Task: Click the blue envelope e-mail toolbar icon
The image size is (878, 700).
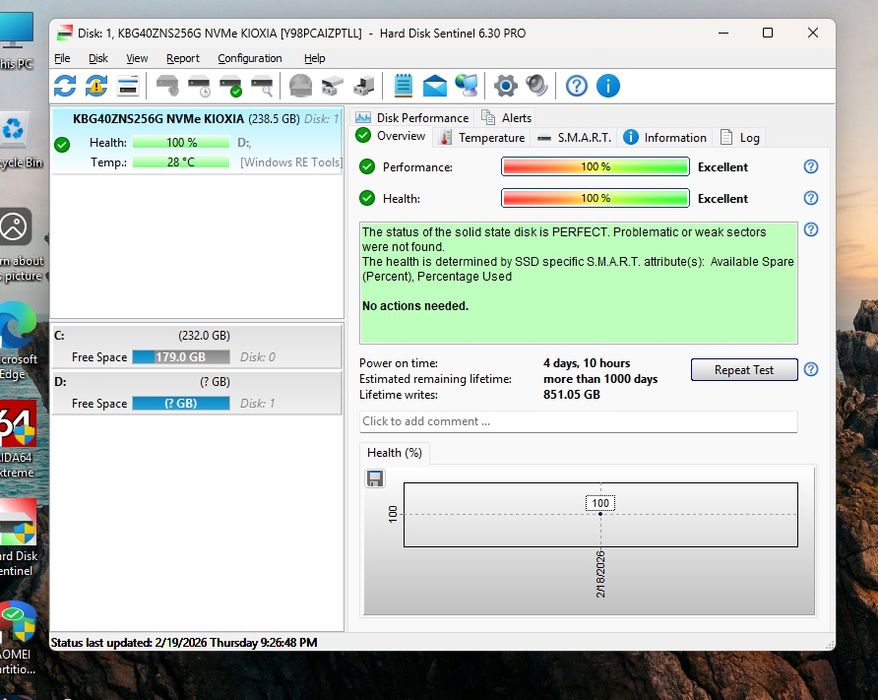Action: coord(435,86)
